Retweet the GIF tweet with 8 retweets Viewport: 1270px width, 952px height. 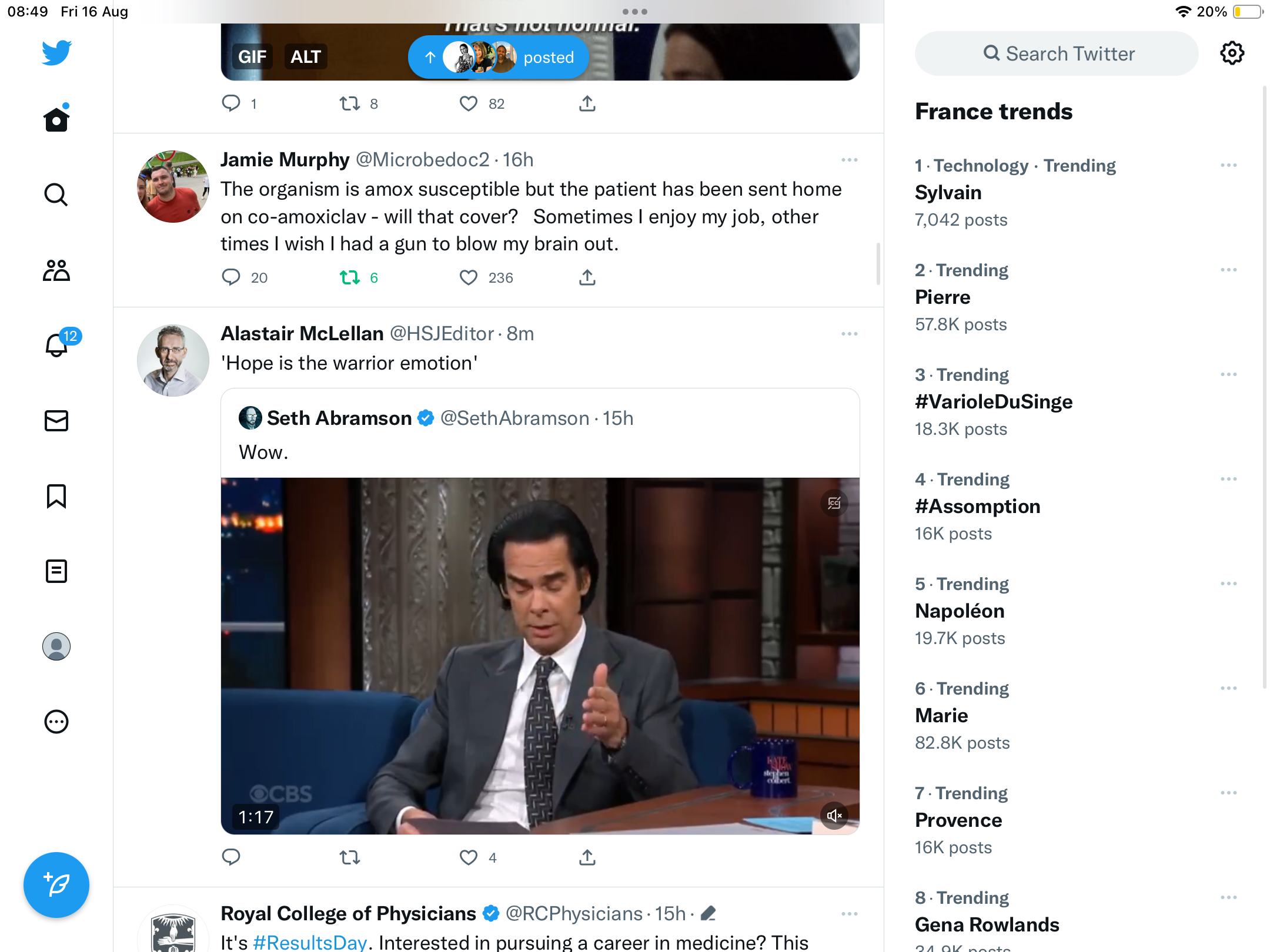[350, 103]
